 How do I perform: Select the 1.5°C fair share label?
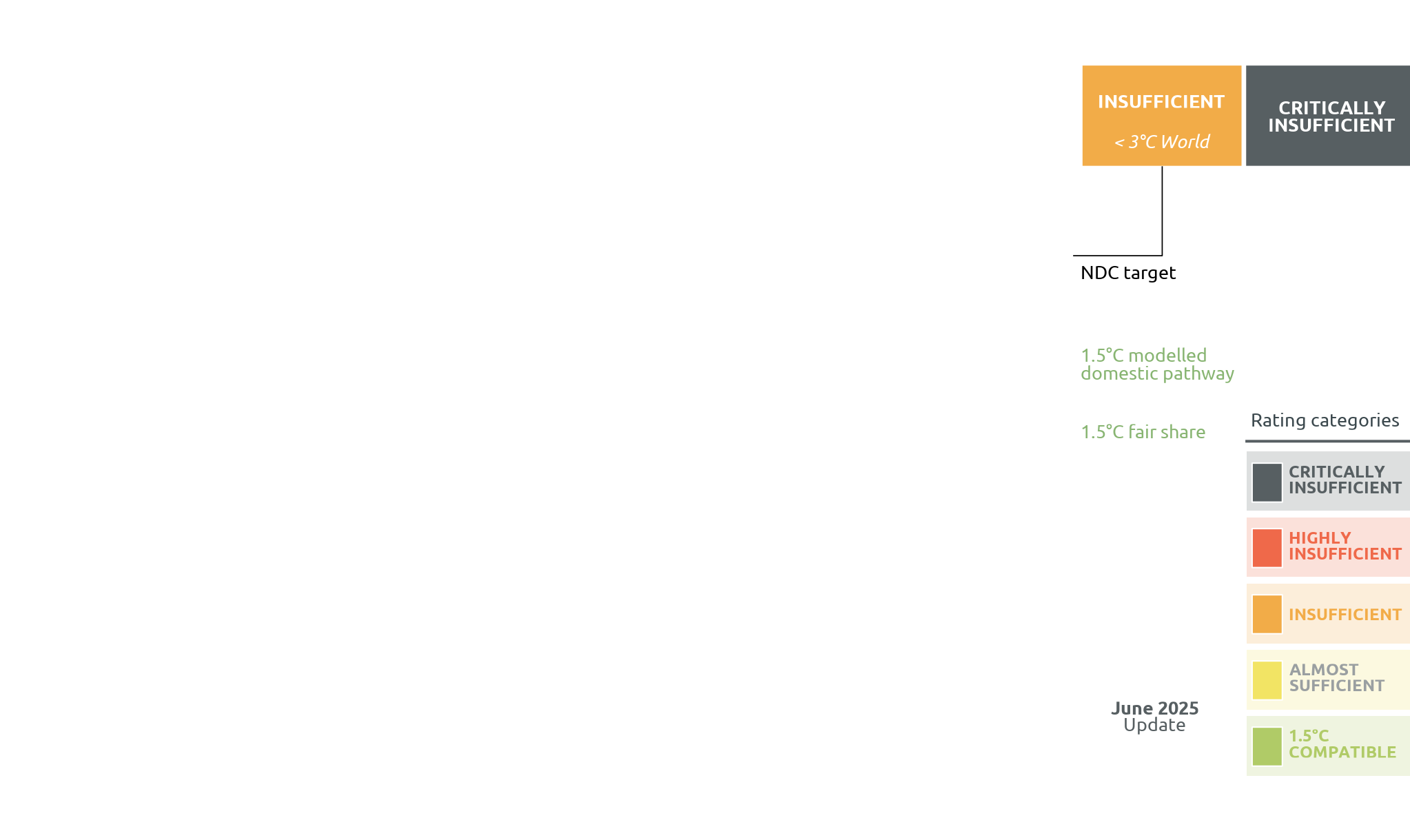click(1143, 432)
